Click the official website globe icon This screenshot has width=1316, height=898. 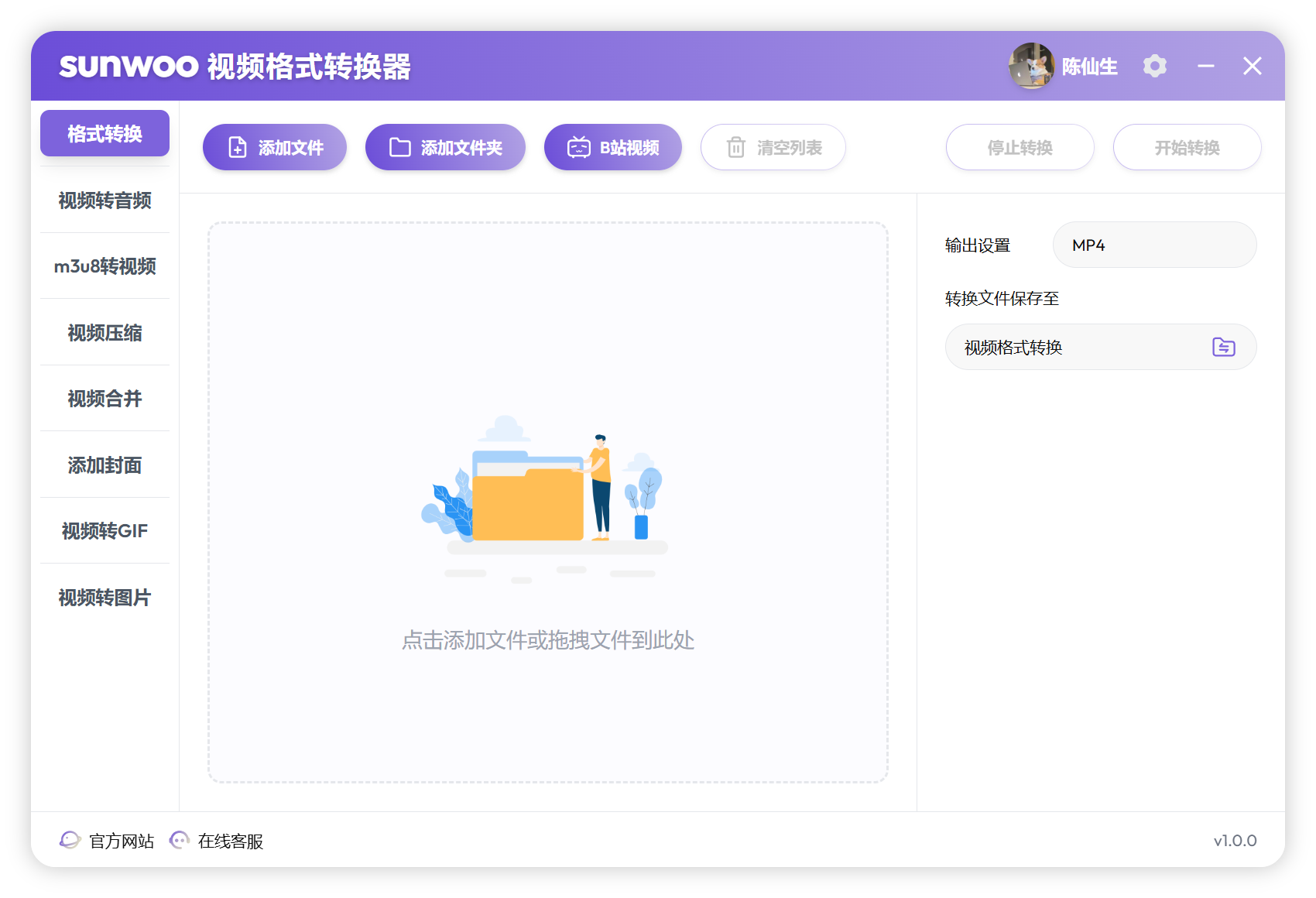pyautogui.click(x=70, y=841)
